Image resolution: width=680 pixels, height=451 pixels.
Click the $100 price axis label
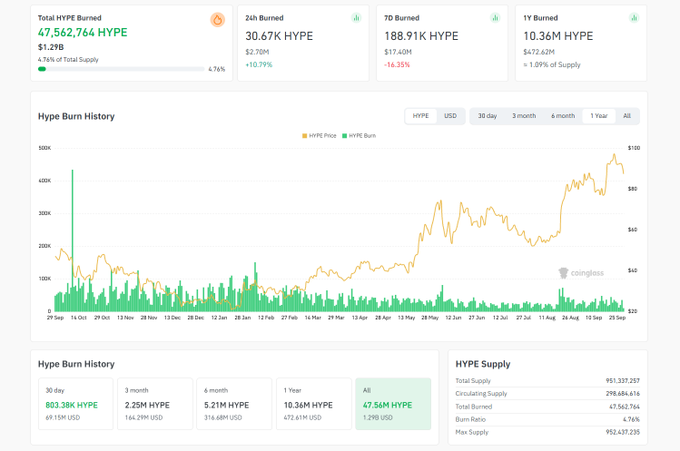[634, 148]
